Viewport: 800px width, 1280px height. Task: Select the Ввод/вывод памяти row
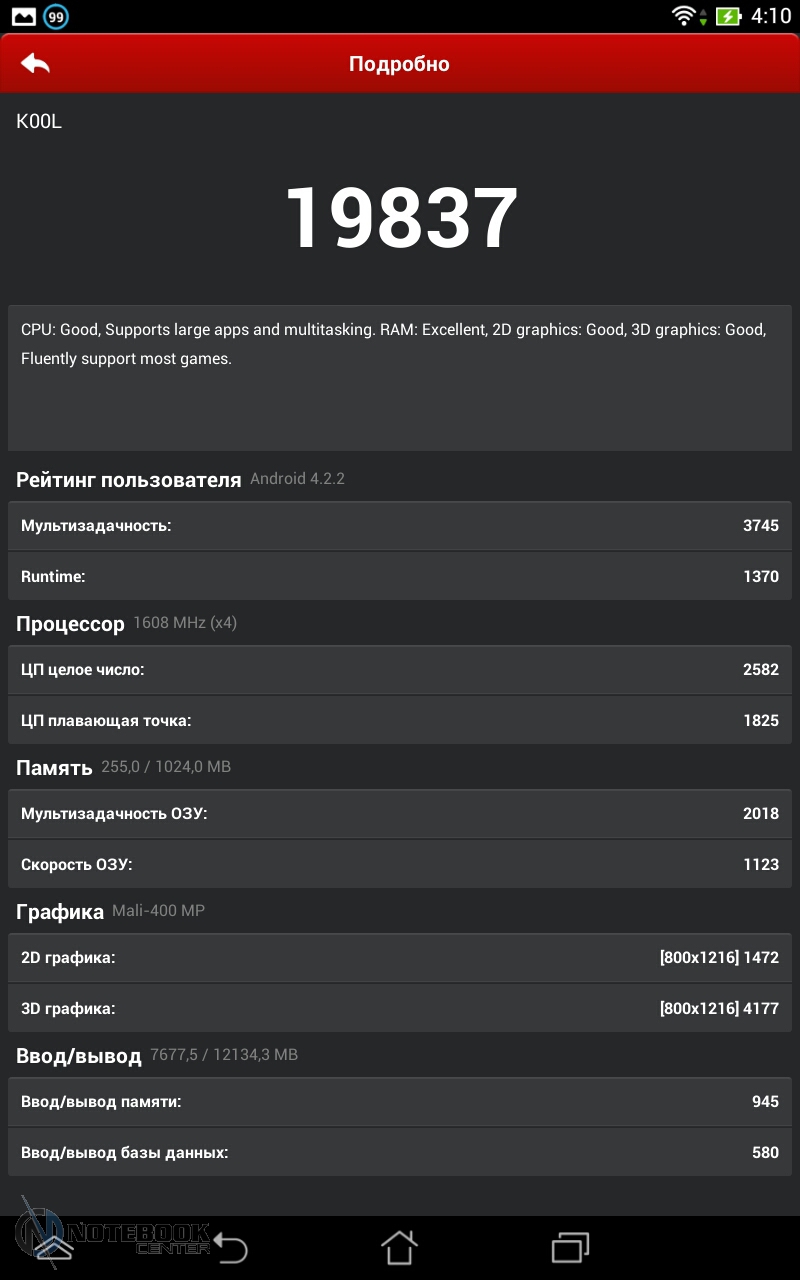point(400,1101)
